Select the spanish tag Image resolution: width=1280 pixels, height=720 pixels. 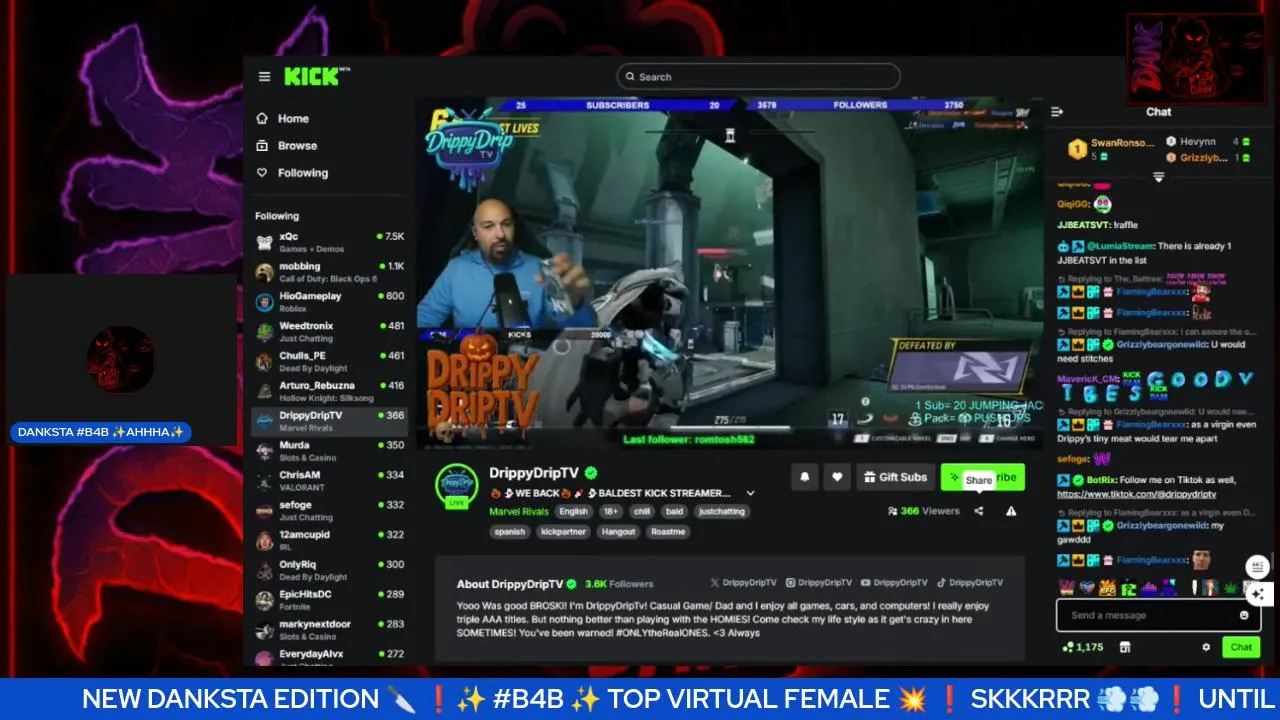(510, 532)
